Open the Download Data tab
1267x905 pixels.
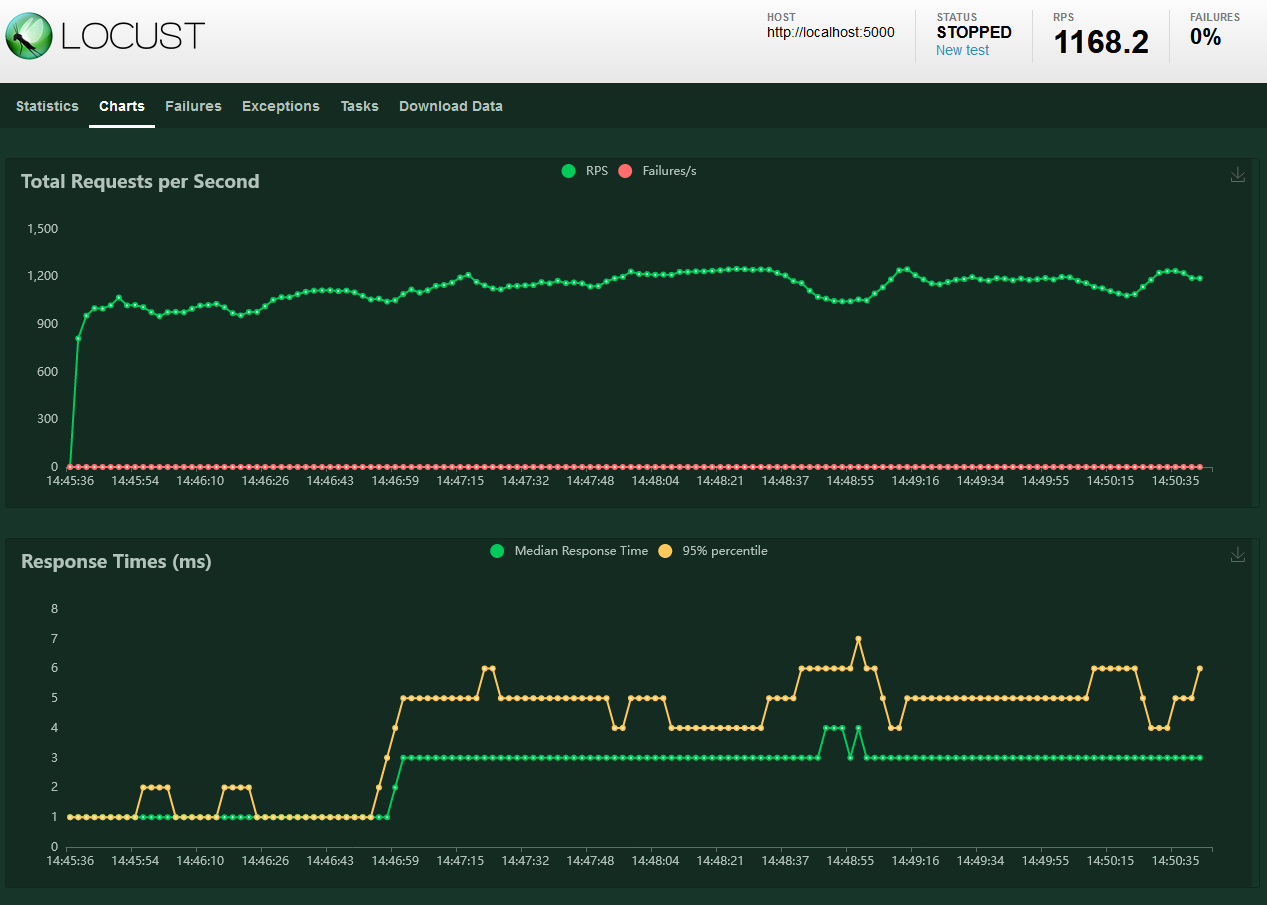[450, 106]
